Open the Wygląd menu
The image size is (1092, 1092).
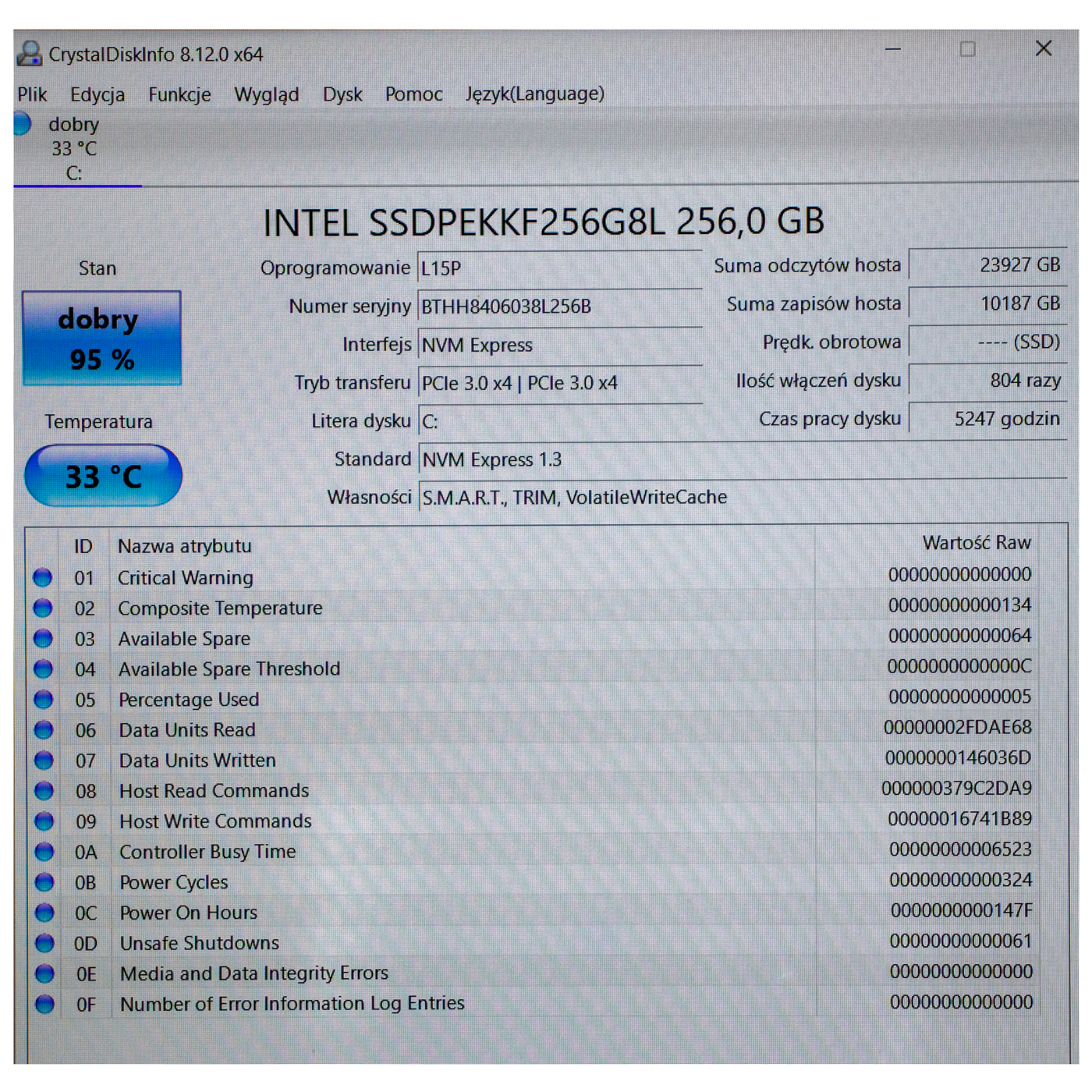click(266, 94)
